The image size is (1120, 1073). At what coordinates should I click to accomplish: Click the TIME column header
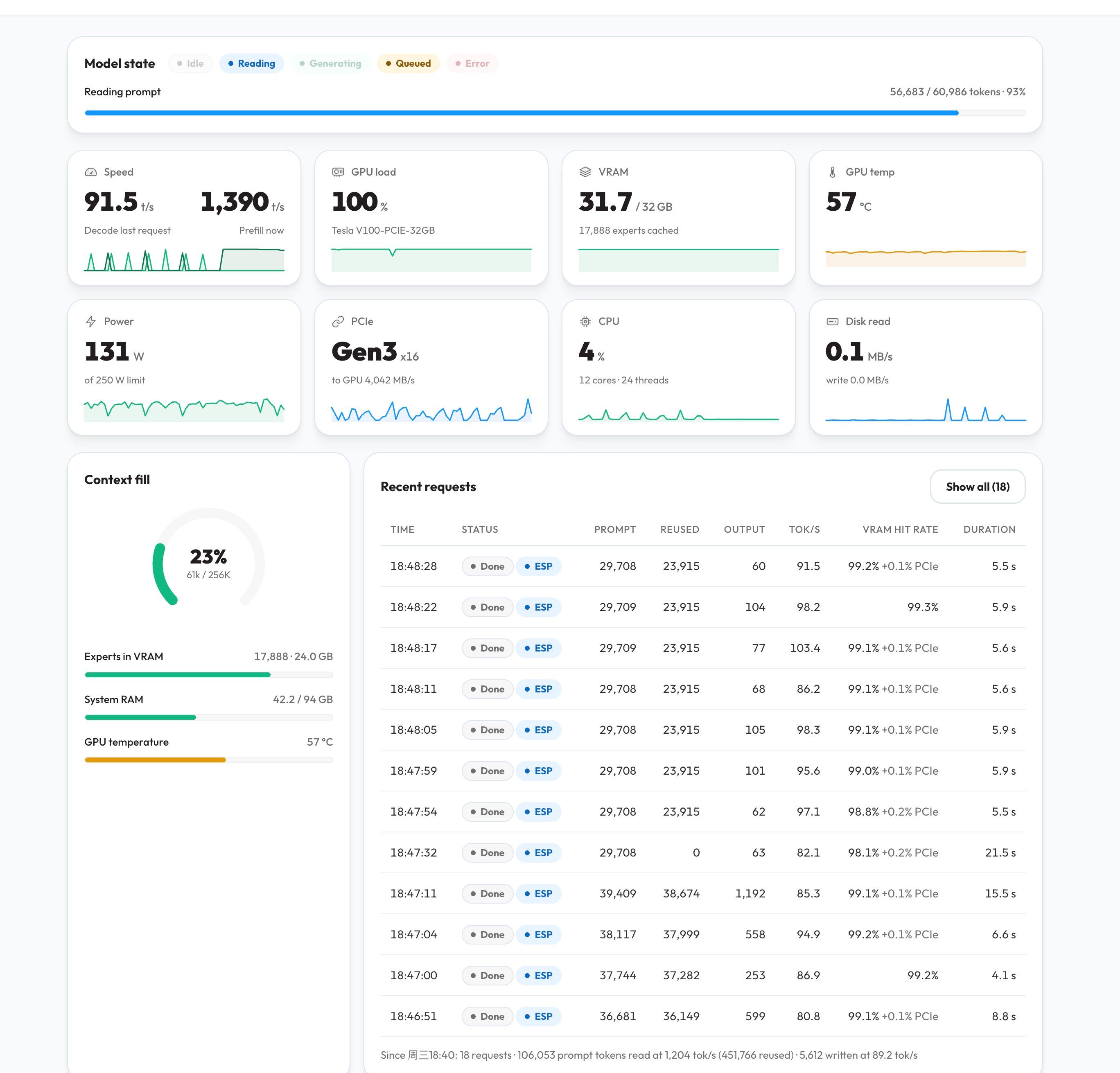(402, 530)
